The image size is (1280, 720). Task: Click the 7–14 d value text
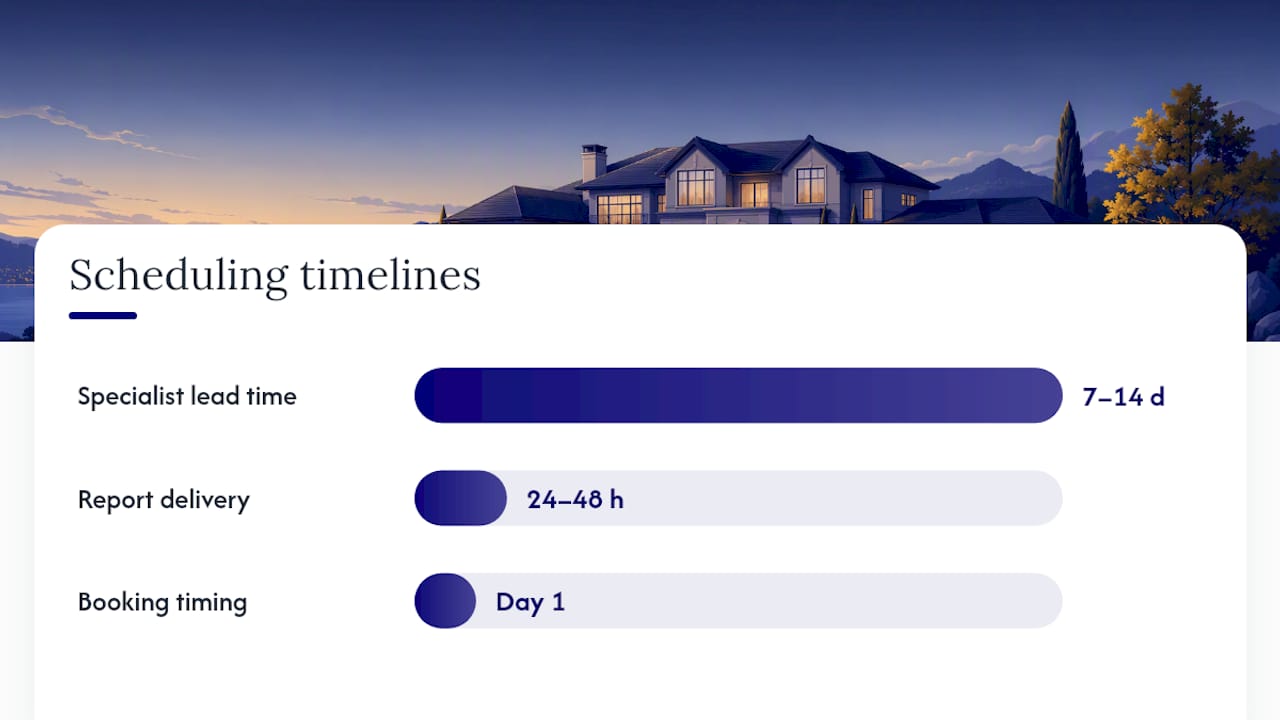tap(1123, 397)
